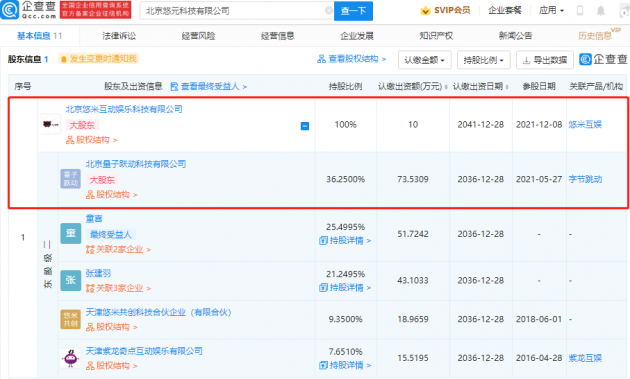Switch to 新闻公告 tab

coord(515,36)
